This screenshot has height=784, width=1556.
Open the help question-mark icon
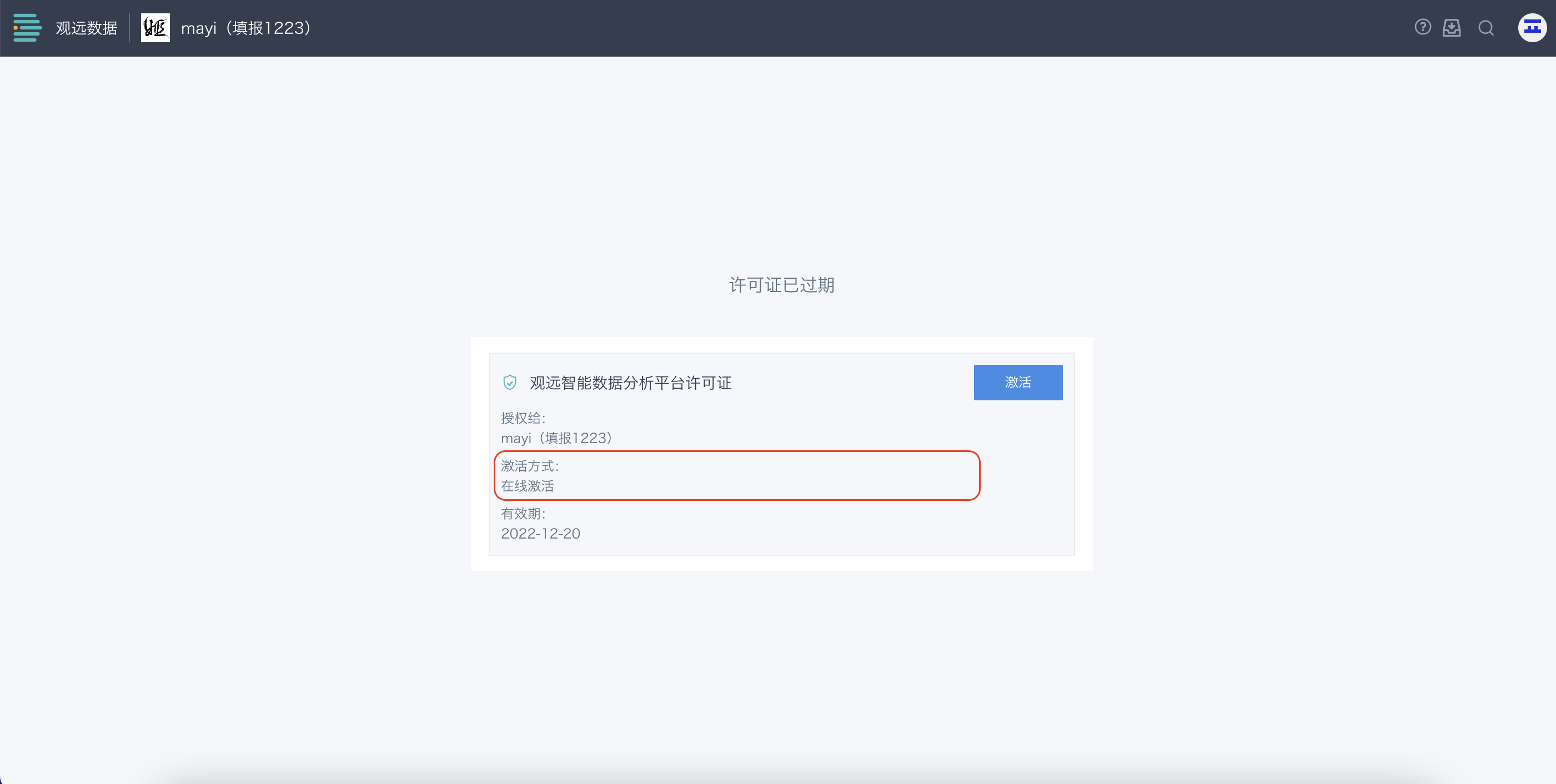point(1423,28)
